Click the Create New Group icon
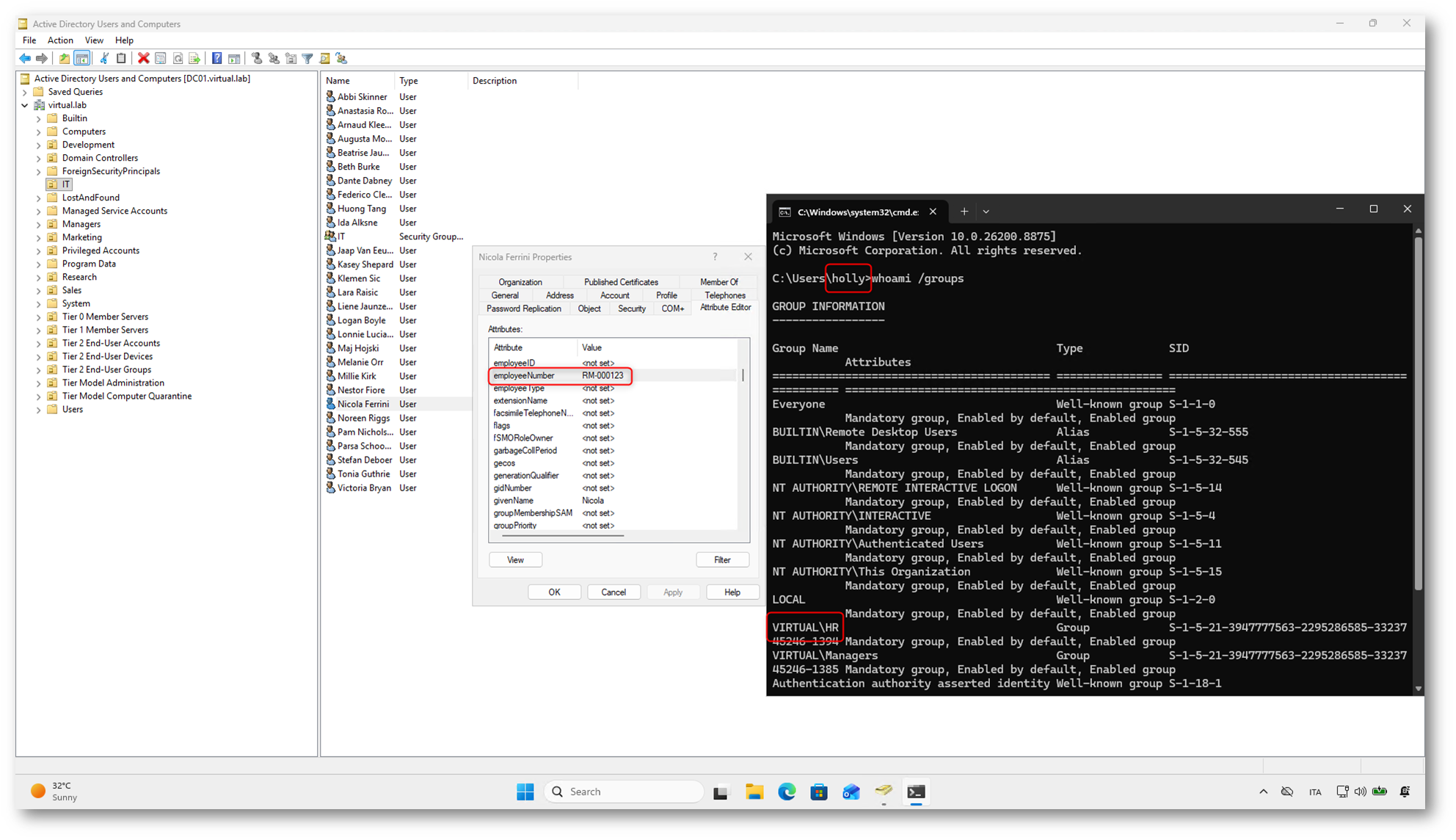This screenshot has width=1456, height=840. 274,58
